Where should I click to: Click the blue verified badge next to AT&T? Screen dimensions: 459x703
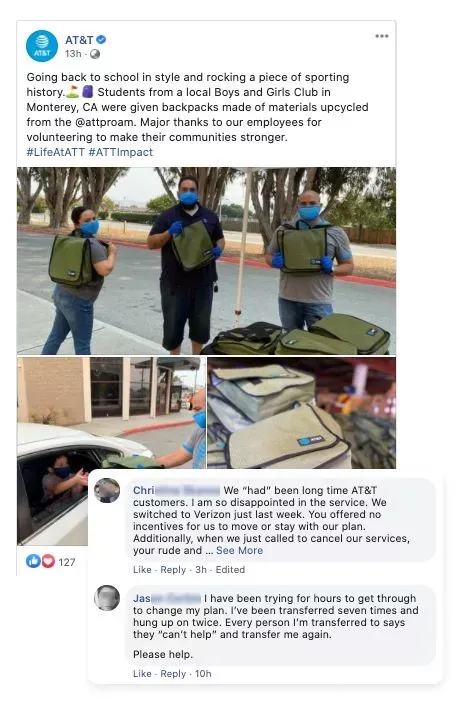(x=102, y=39)
